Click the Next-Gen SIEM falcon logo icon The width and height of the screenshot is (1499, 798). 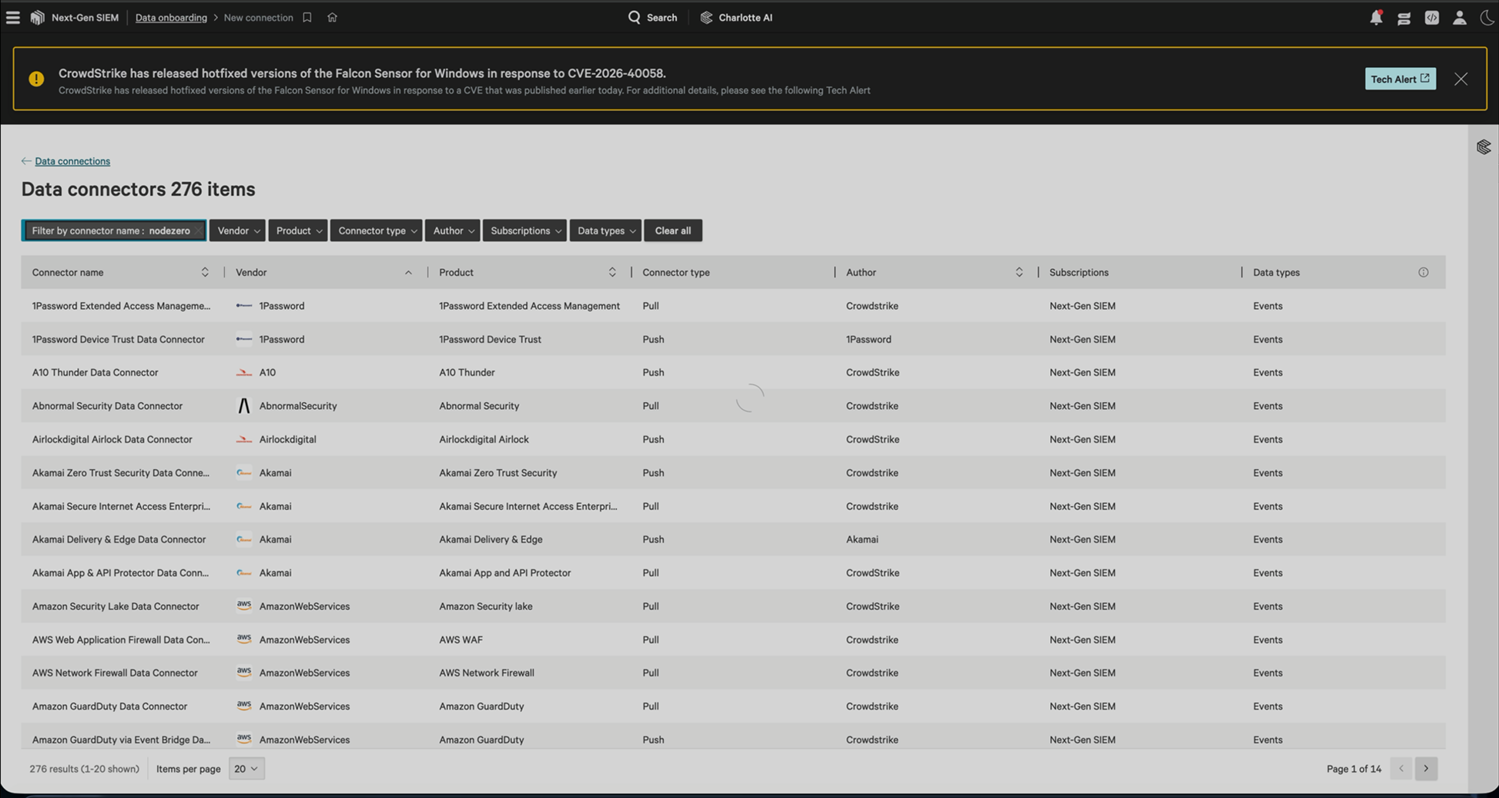tap(37, 17)
